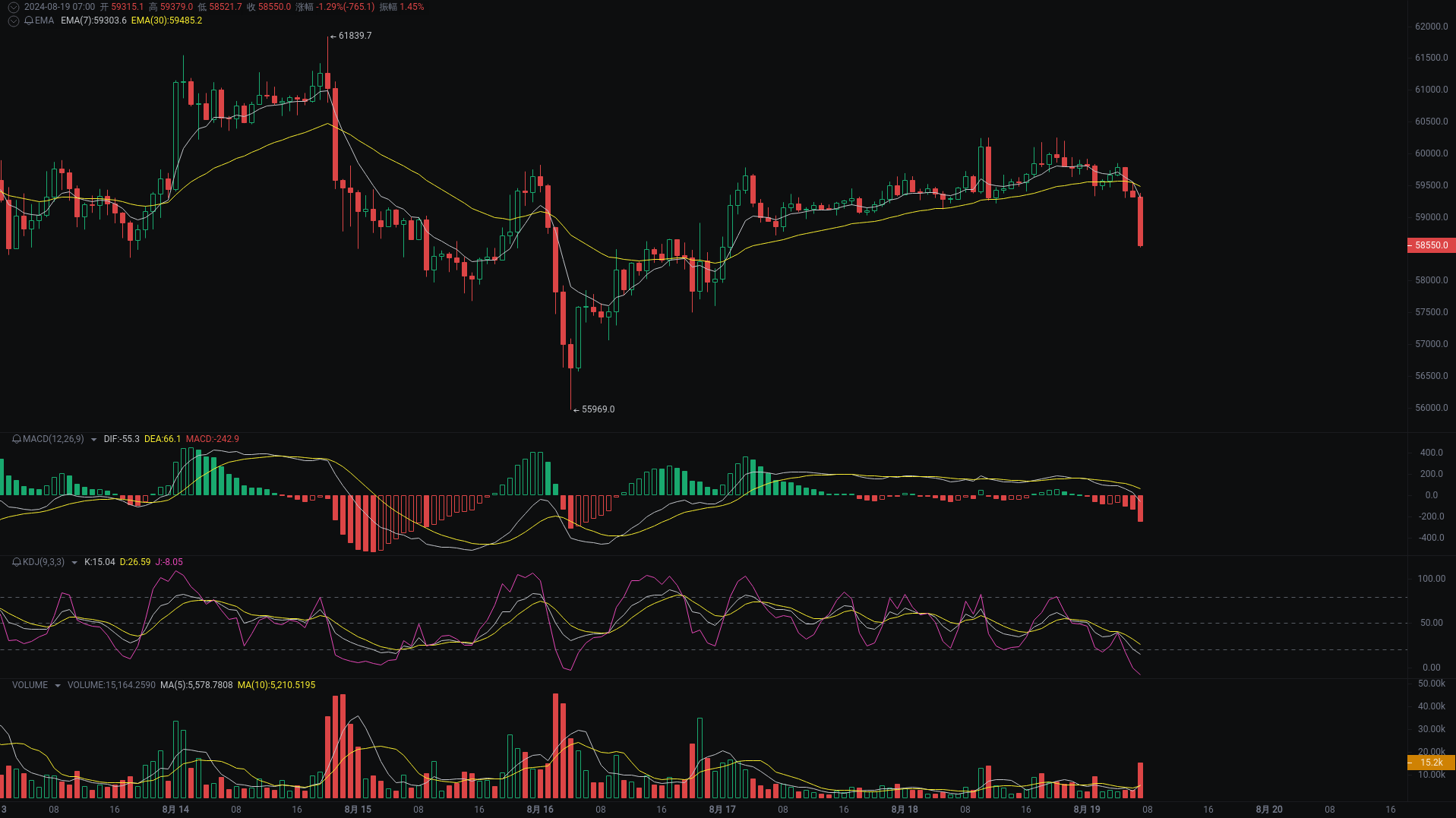Click the DIF:-55.3 readout
This screenshot has height=818, width=1456.
[x=122, y=439]
